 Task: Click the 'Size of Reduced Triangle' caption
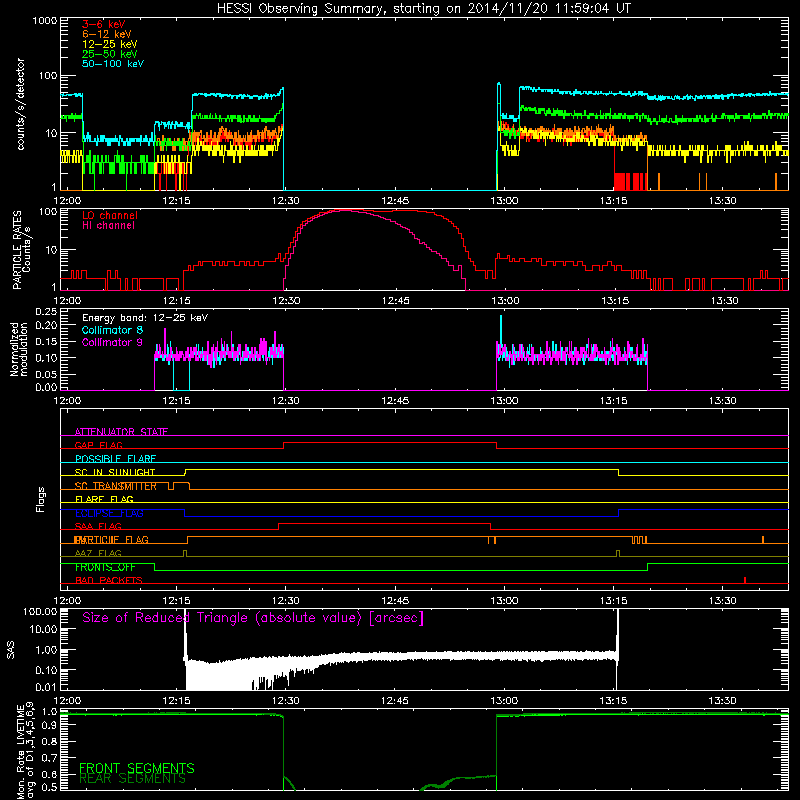(253, 618)
